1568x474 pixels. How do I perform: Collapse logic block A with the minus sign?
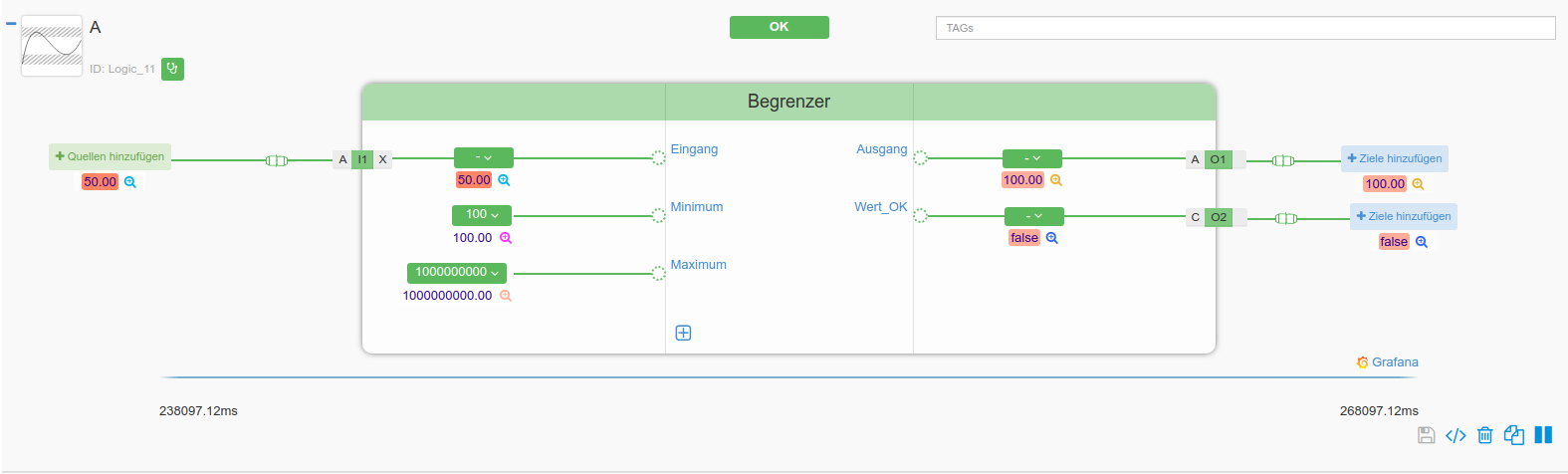[x=11, y=23]
